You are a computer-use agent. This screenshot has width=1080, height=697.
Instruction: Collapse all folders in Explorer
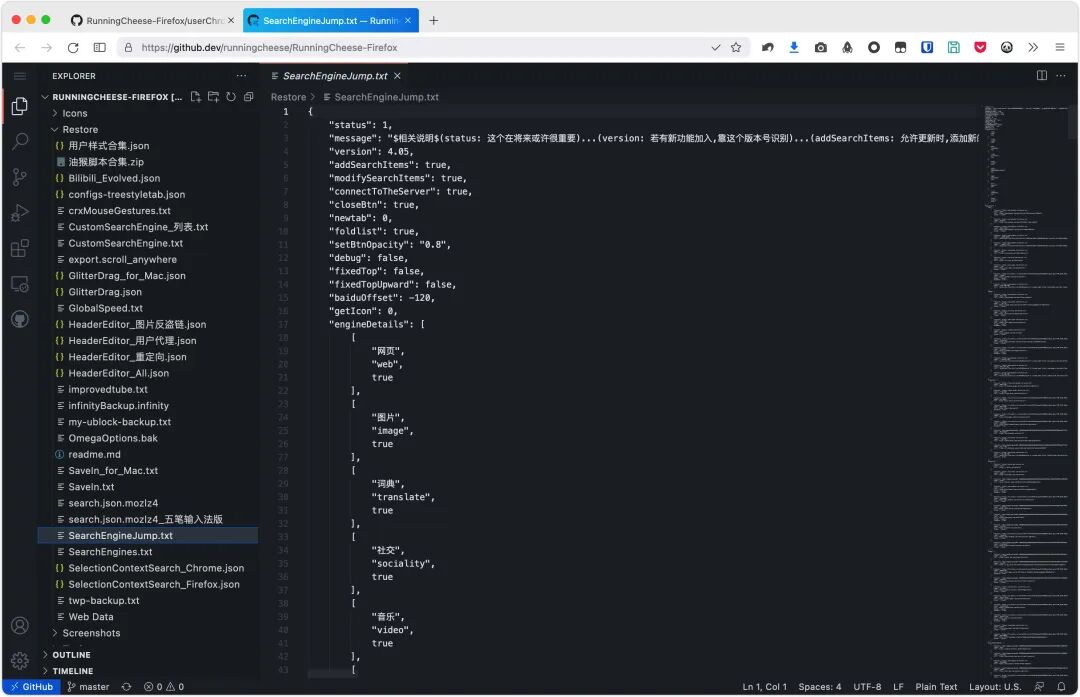(249, 97)
